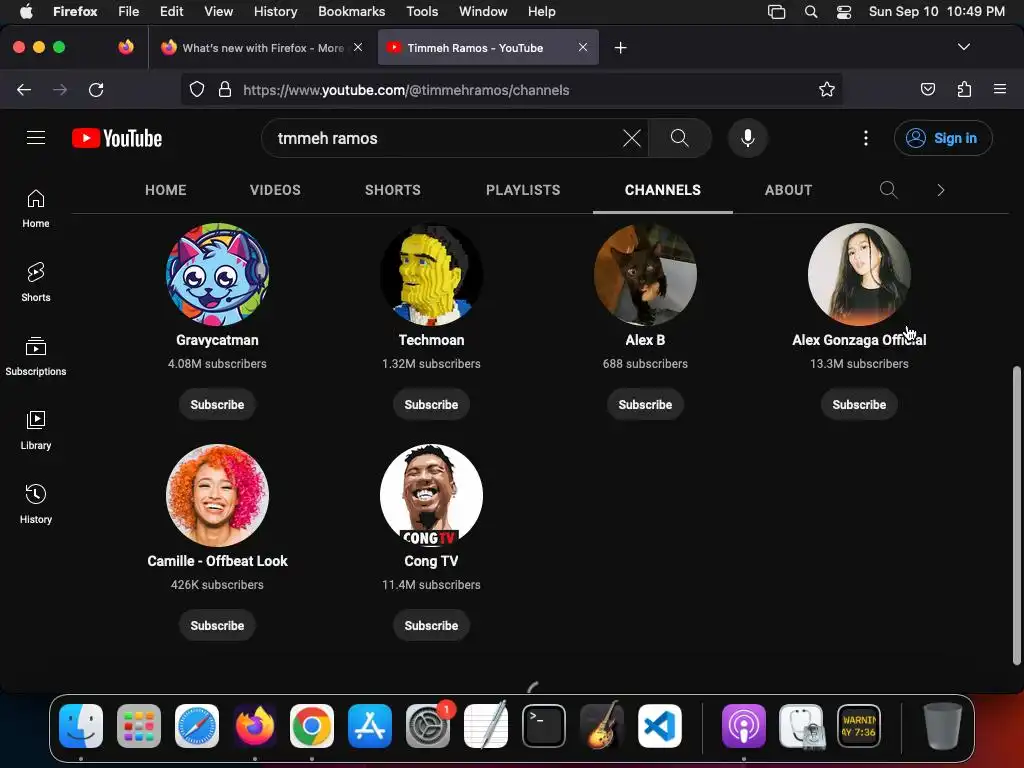Subscribe to Alex B

645,404
